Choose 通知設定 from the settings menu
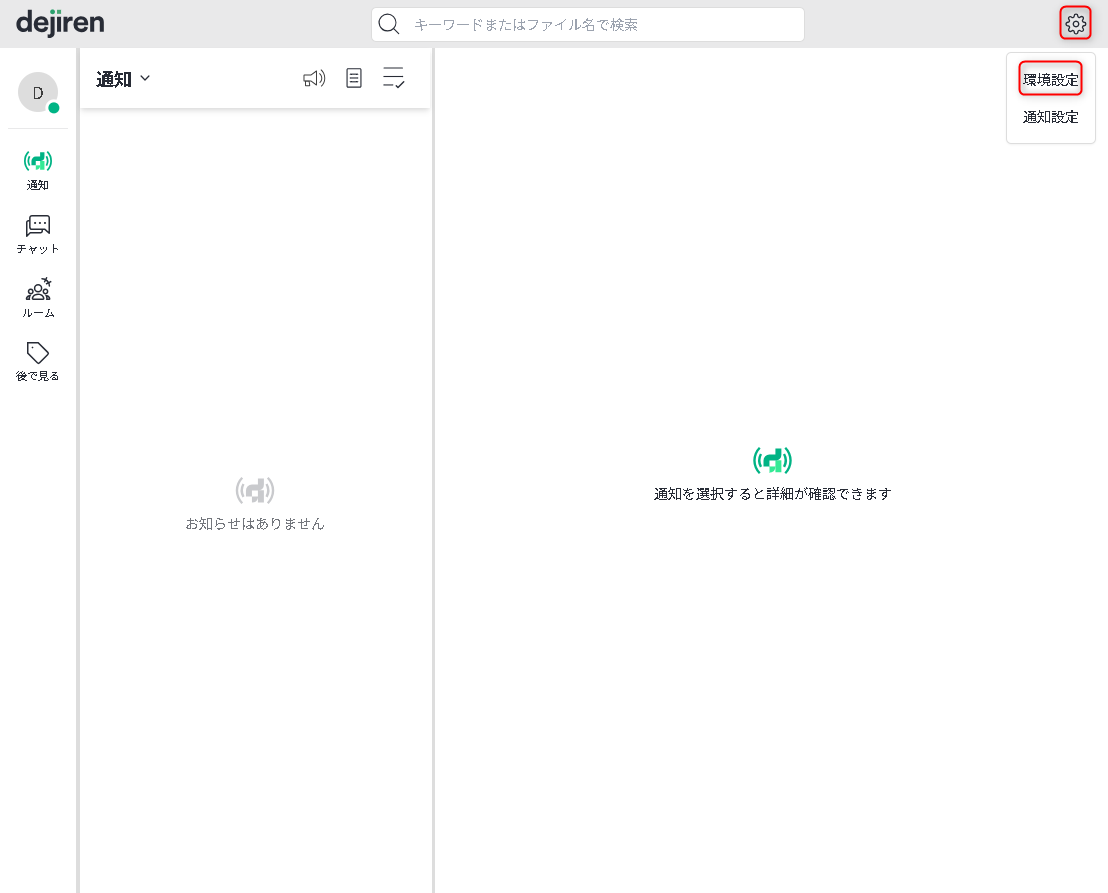Viewport: 1108px width, 893px height. 1050,117
